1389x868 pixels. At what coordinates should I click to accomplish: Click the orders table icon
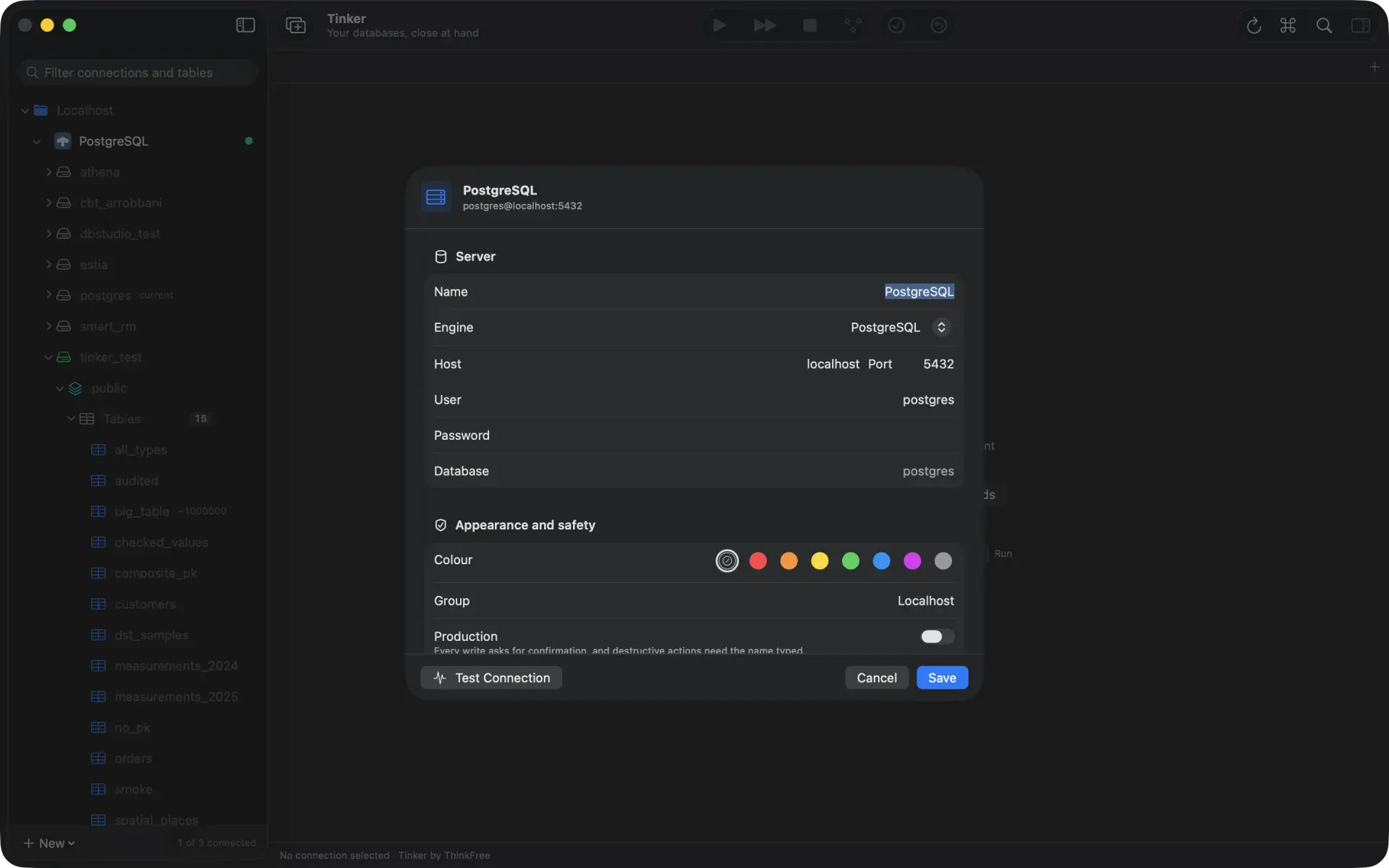point(98,758)
